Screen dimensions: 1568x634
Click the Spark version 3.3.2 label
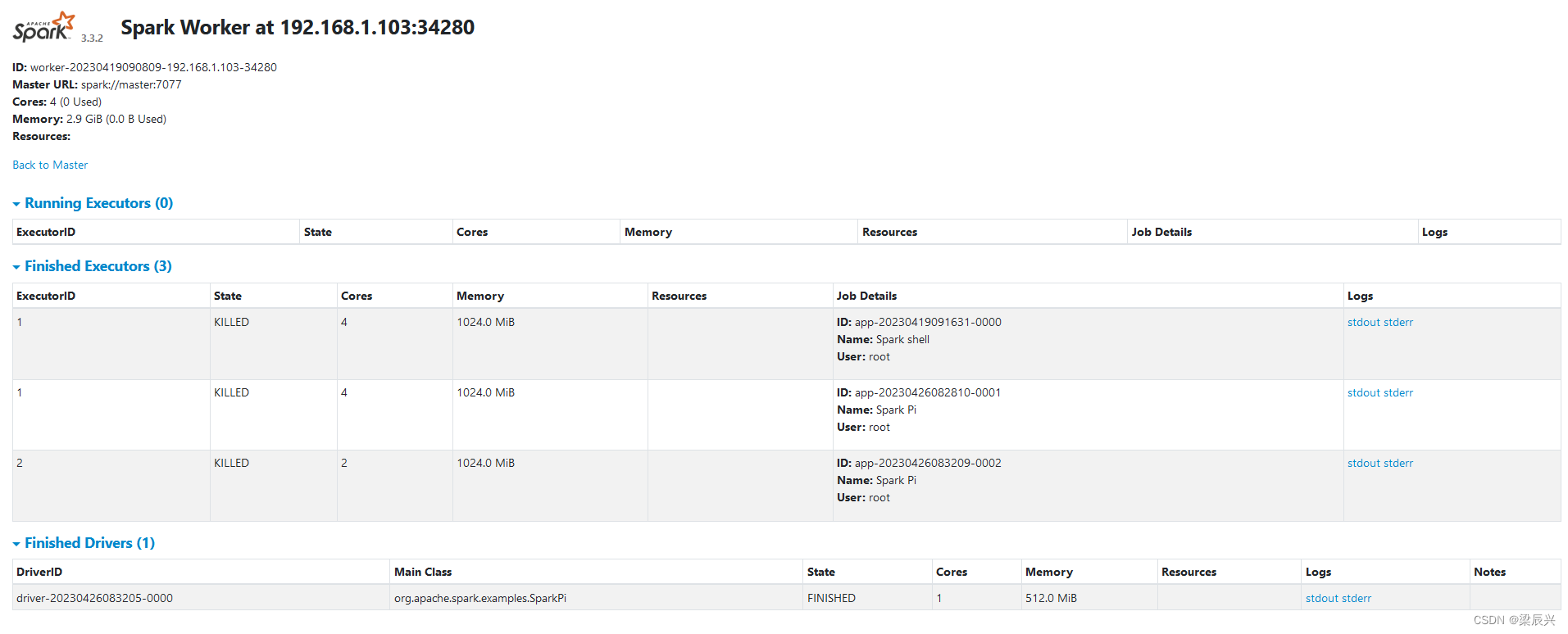92,38
